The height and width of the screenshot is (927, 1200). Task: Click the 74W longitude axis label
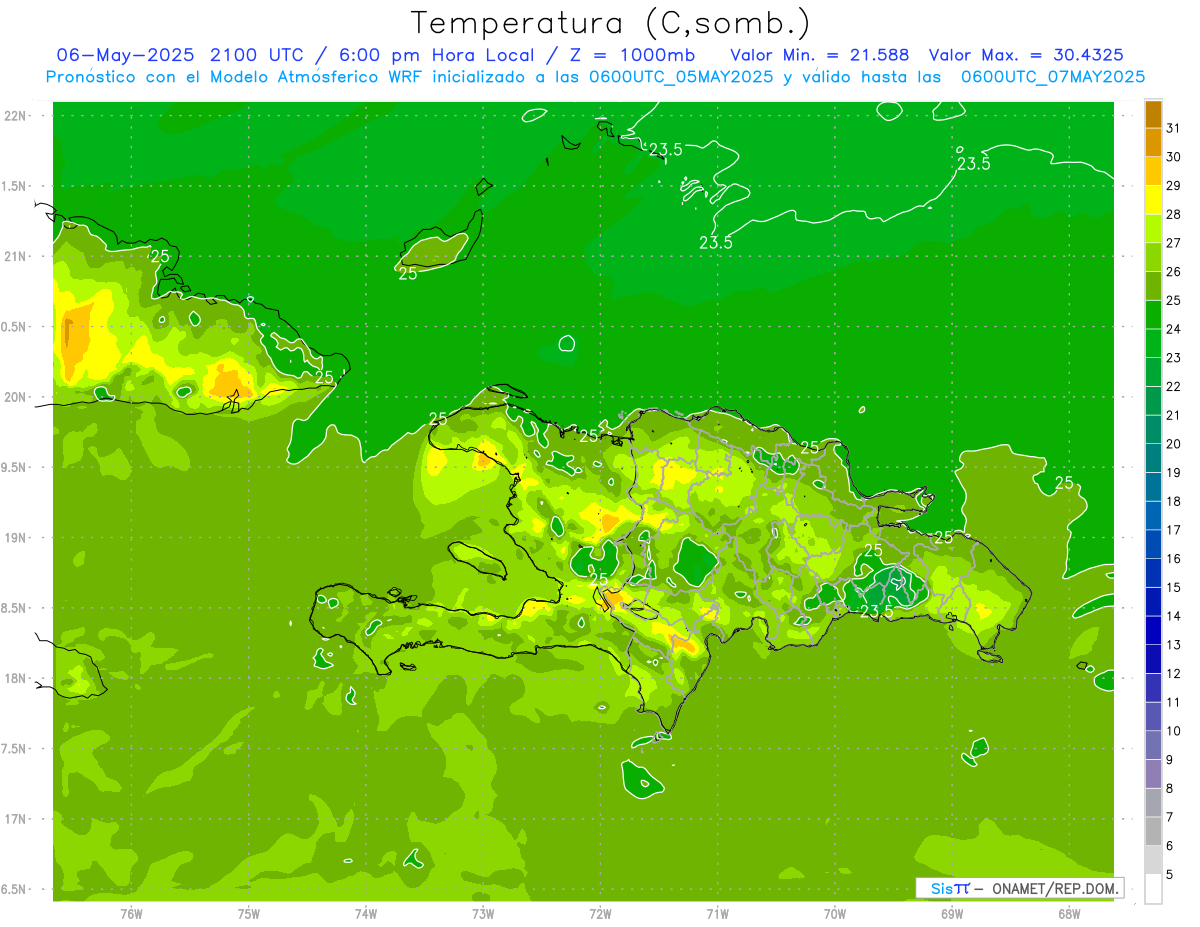(x=366, y=915)
